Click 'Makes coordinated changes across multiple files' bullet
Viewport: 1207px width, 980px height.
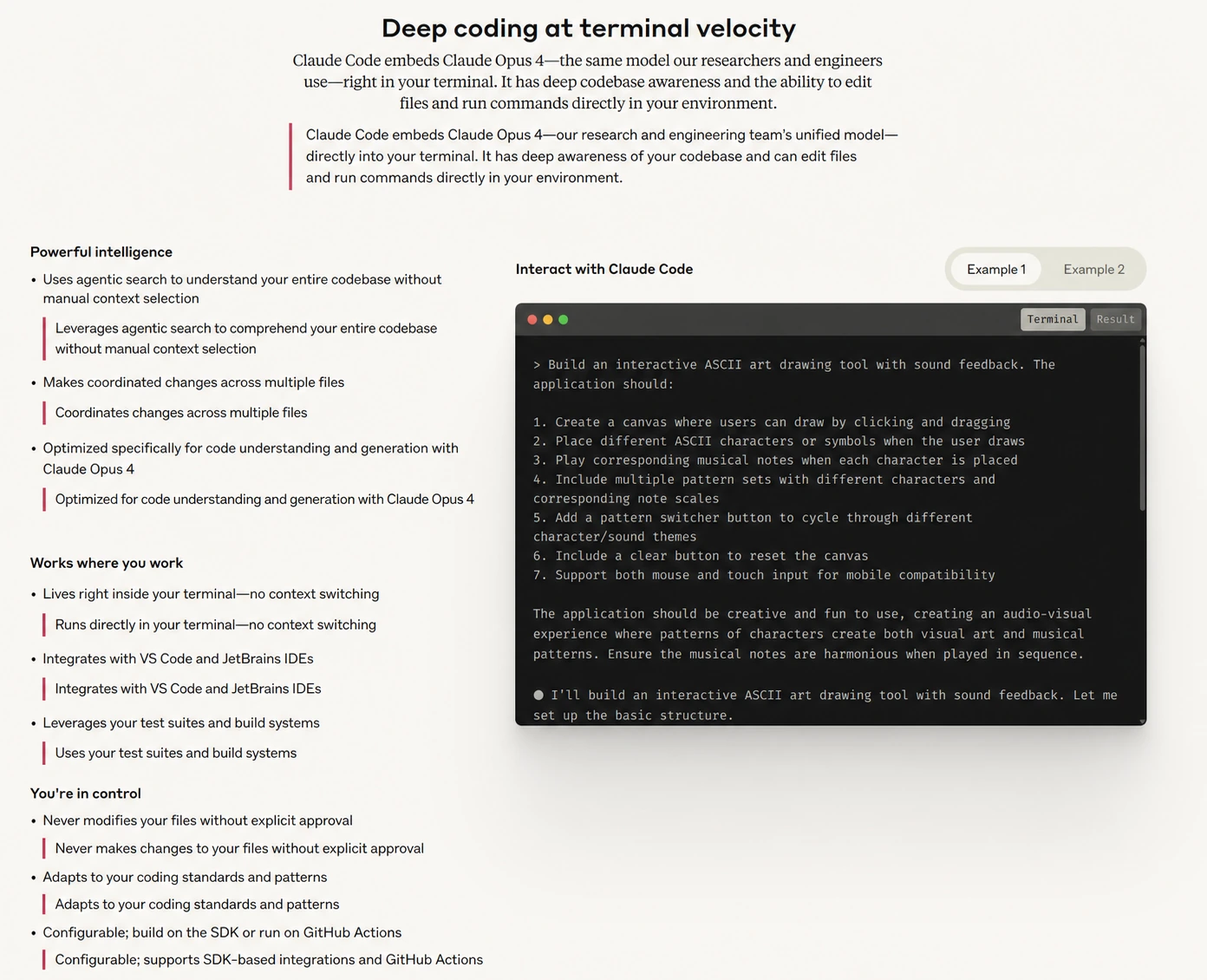193,382
